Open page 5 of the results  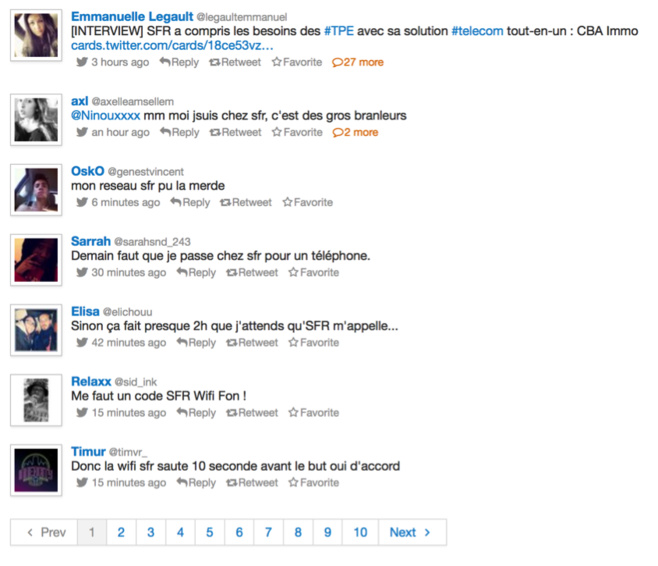click(x=210, y=532)
